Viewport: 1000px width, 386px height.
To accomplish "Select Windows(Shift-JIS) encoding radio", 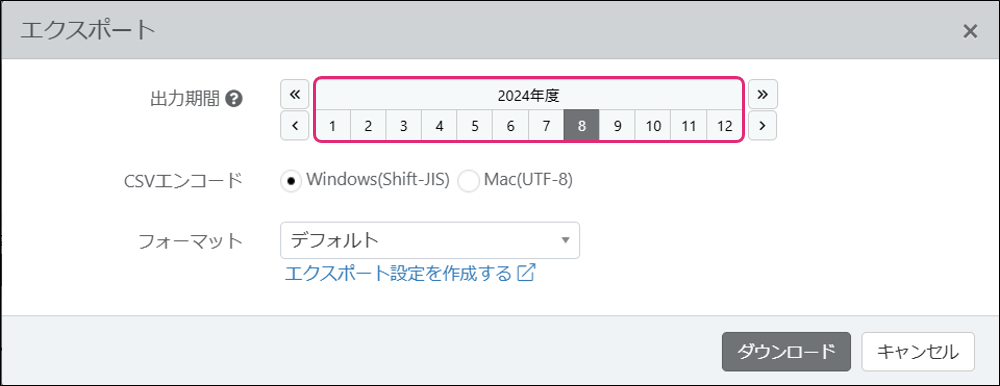I will click(291, 181).
